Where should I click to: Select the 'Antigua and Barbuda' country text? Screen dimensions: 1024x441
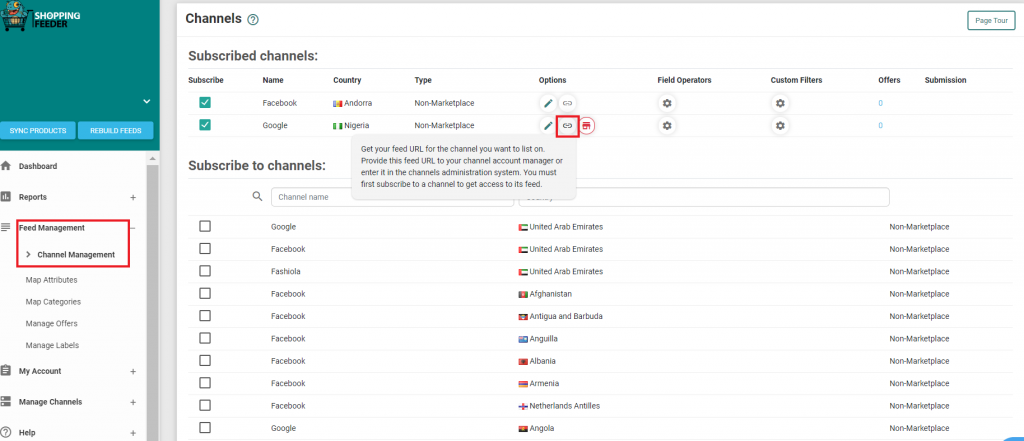tap(566, 316)
